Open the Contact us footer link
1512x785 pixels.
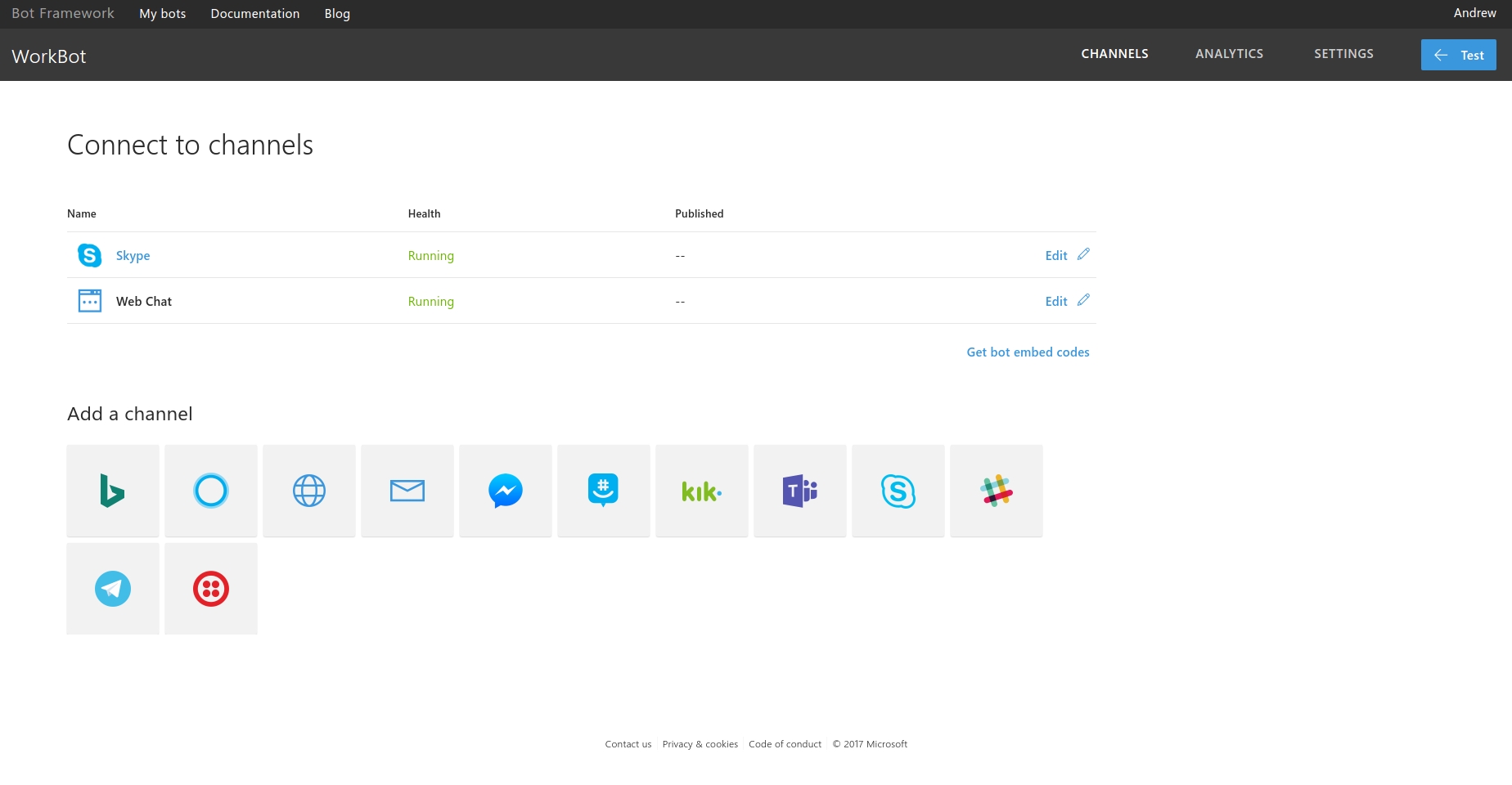click(x=628, y=744)
